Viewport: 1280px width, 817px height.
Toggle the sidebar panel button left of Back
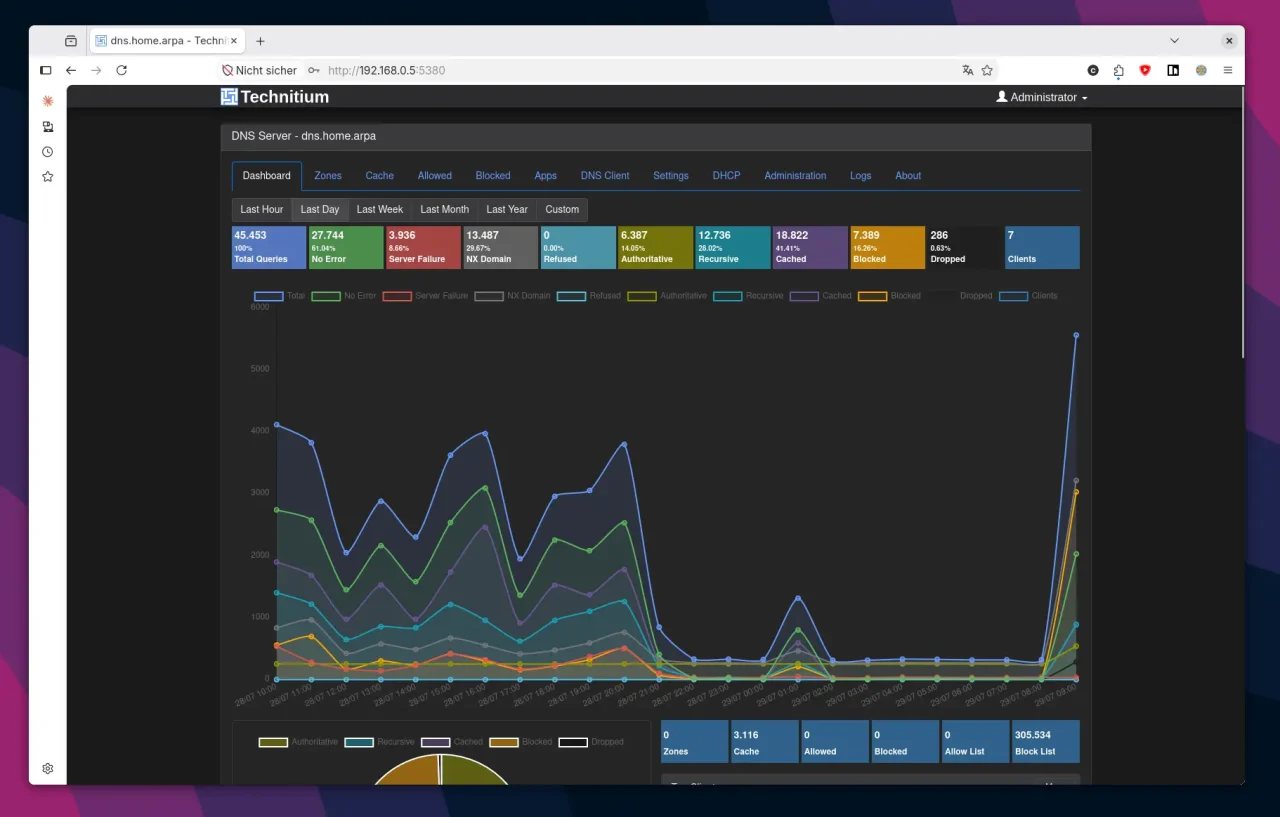point(45,70)
